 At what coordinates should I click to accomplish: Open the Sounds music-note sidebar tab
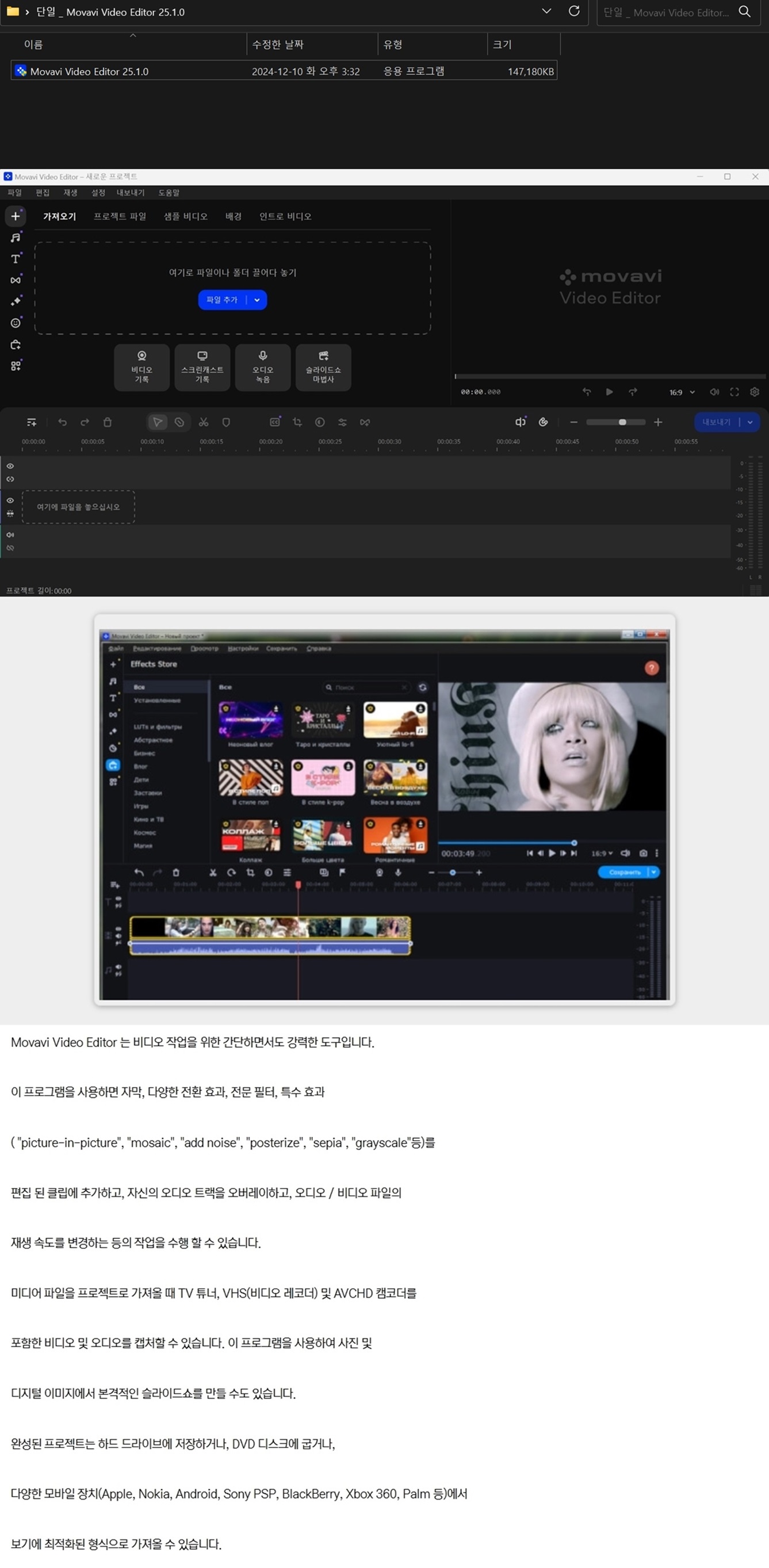click(15, 238)
